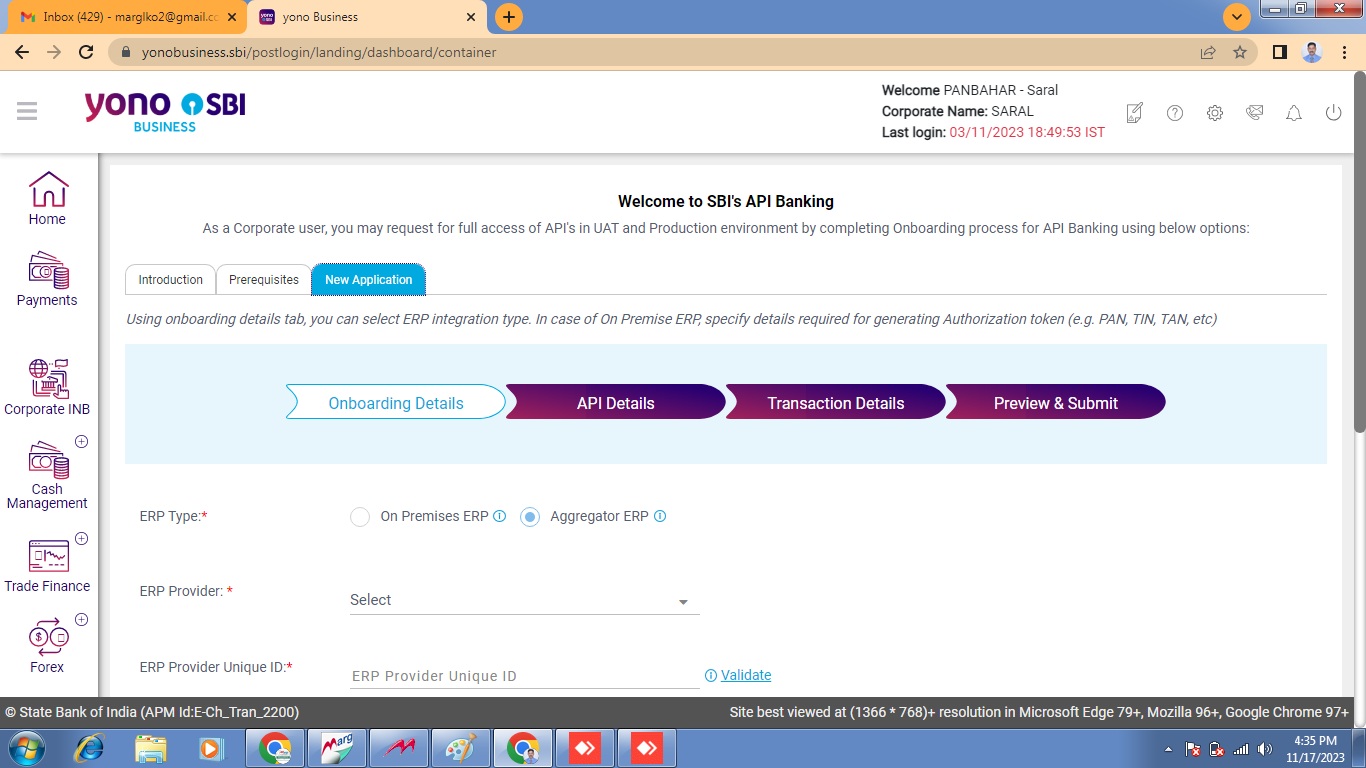The width and height of the screenshot is (1366, 768).
Task: Show info for Aggregator ERP
Action: (x=660, y=516)
